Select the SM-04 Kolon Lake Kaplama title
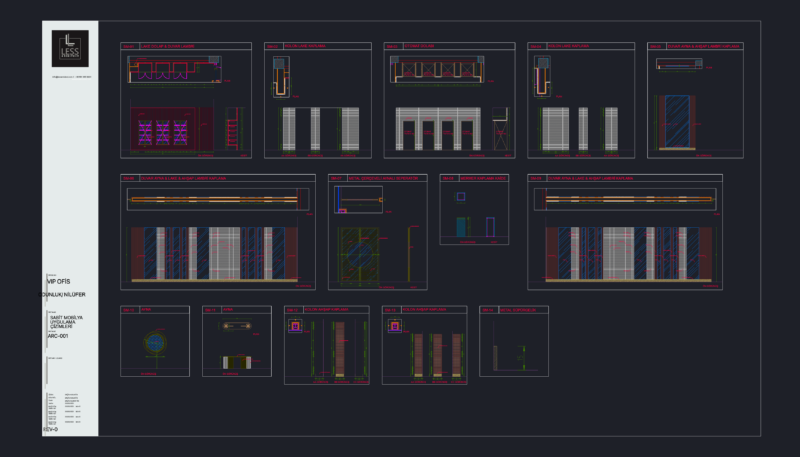 (x=568, y=46)
